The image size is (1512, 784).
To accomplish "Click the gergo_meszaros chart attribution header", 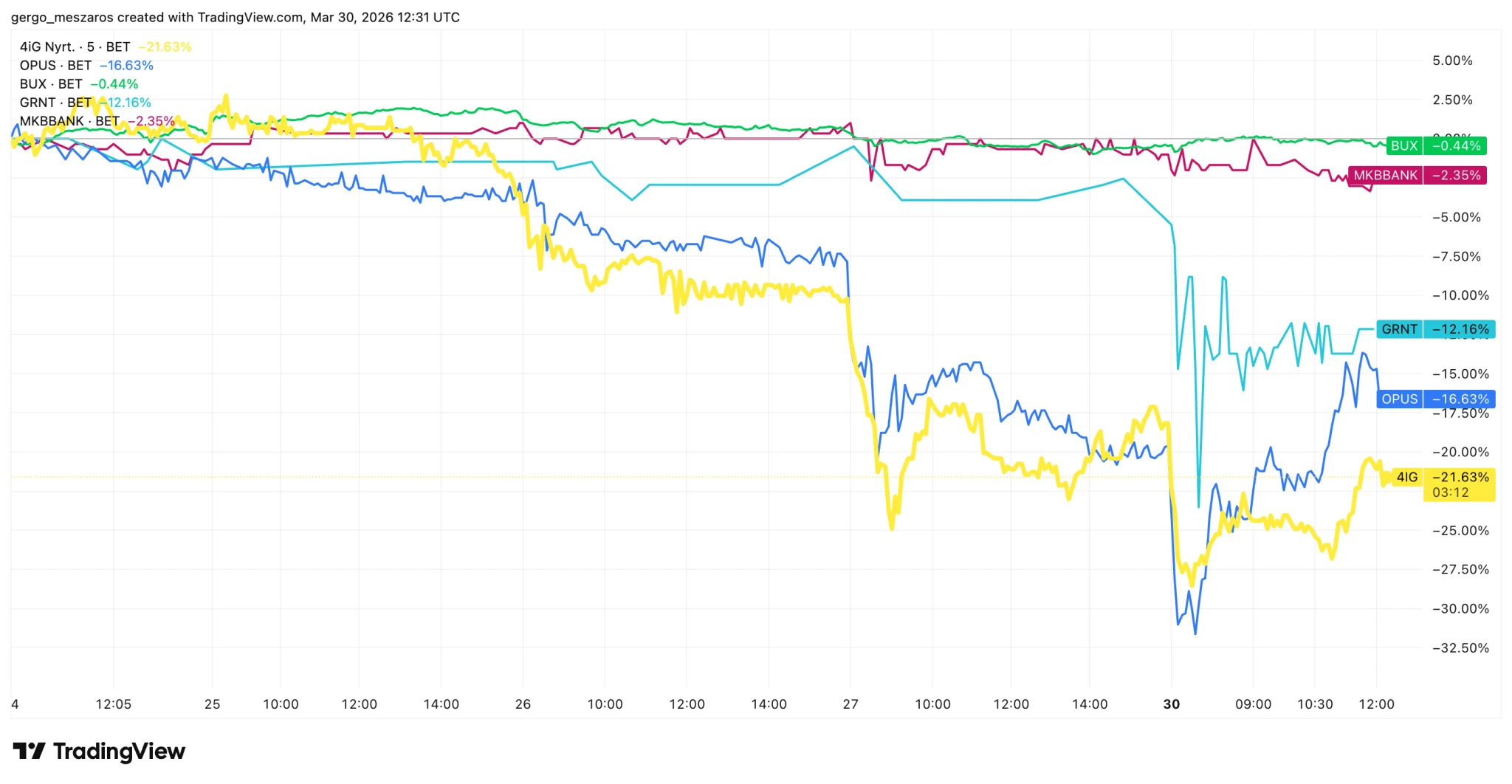I will 235,17.
